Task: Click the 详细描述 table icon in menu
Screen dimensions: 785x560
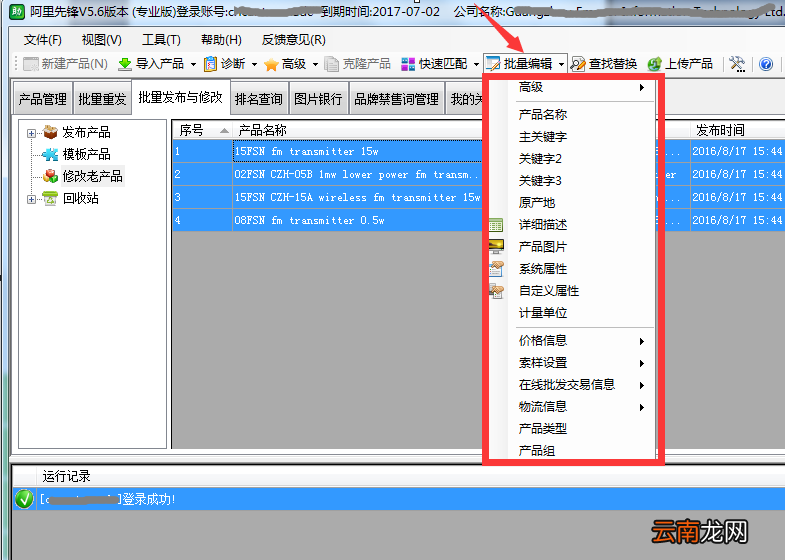Action: tap(496, 225)
